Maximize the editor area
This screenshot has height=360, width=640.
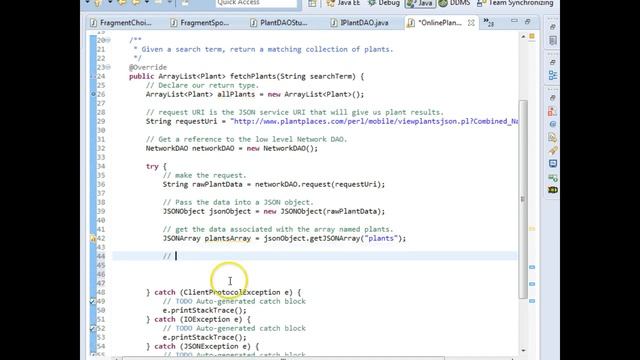pos(527,21)
